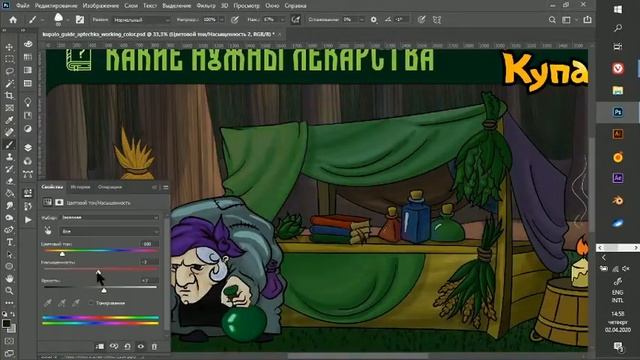Select the Crop tool
Viewport: 640px width, 360px height.
click(9, 96)
